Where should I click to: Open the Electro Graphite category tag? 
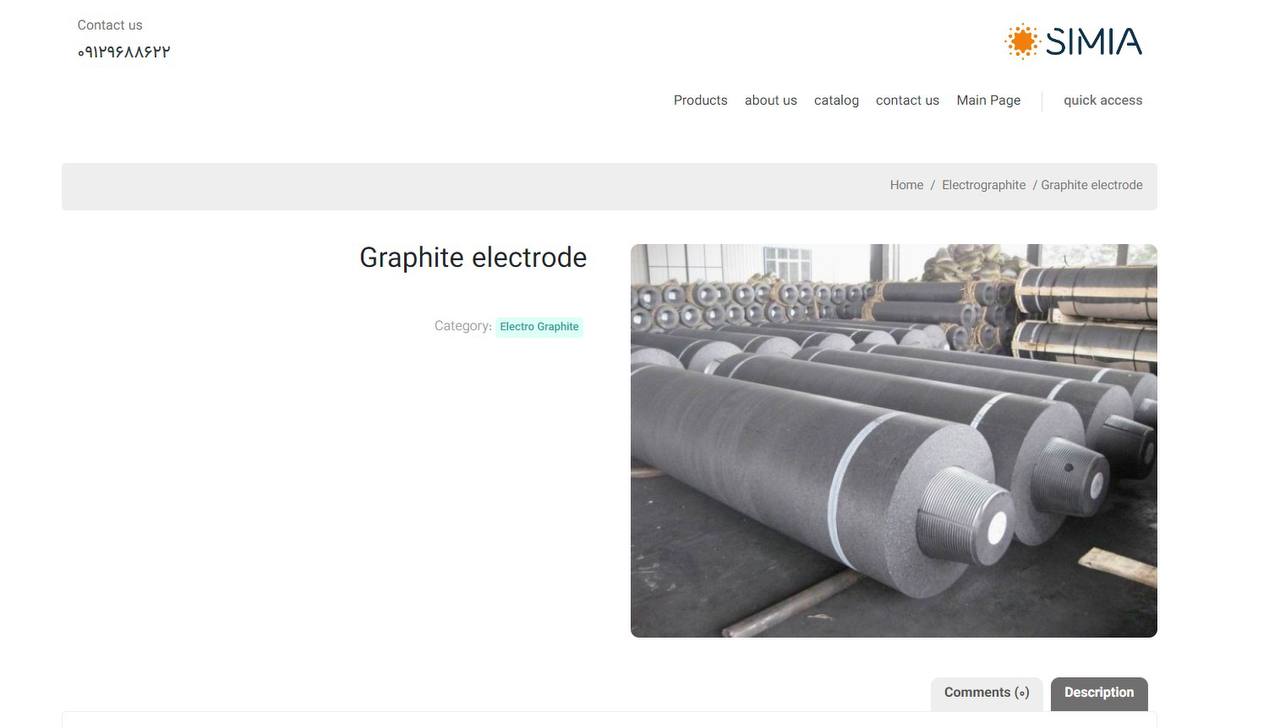539,327
